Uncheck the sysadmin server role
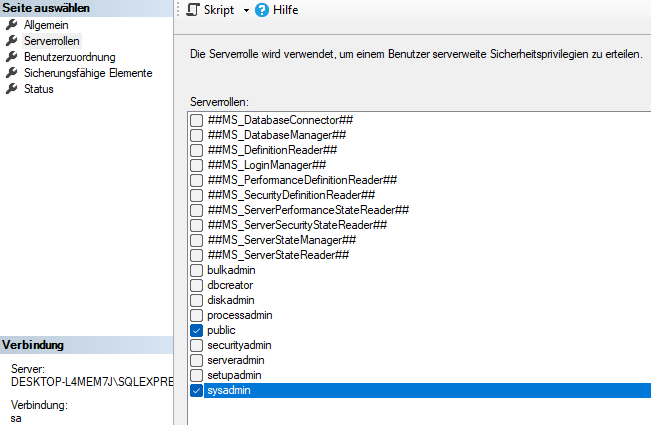 196,390
